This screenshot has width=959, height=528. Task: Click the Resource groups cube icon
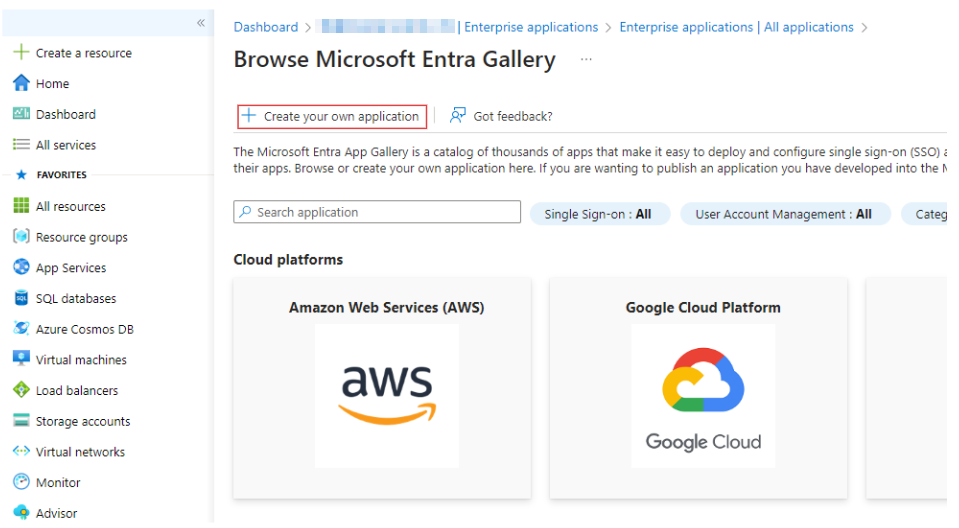pos(21,236)
